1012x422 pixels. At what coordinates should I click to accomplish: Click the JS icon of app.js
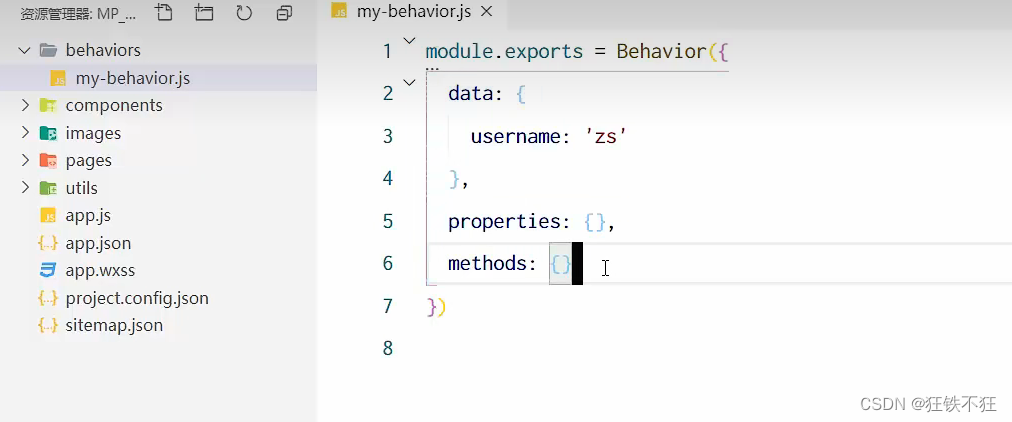[48, 216]
